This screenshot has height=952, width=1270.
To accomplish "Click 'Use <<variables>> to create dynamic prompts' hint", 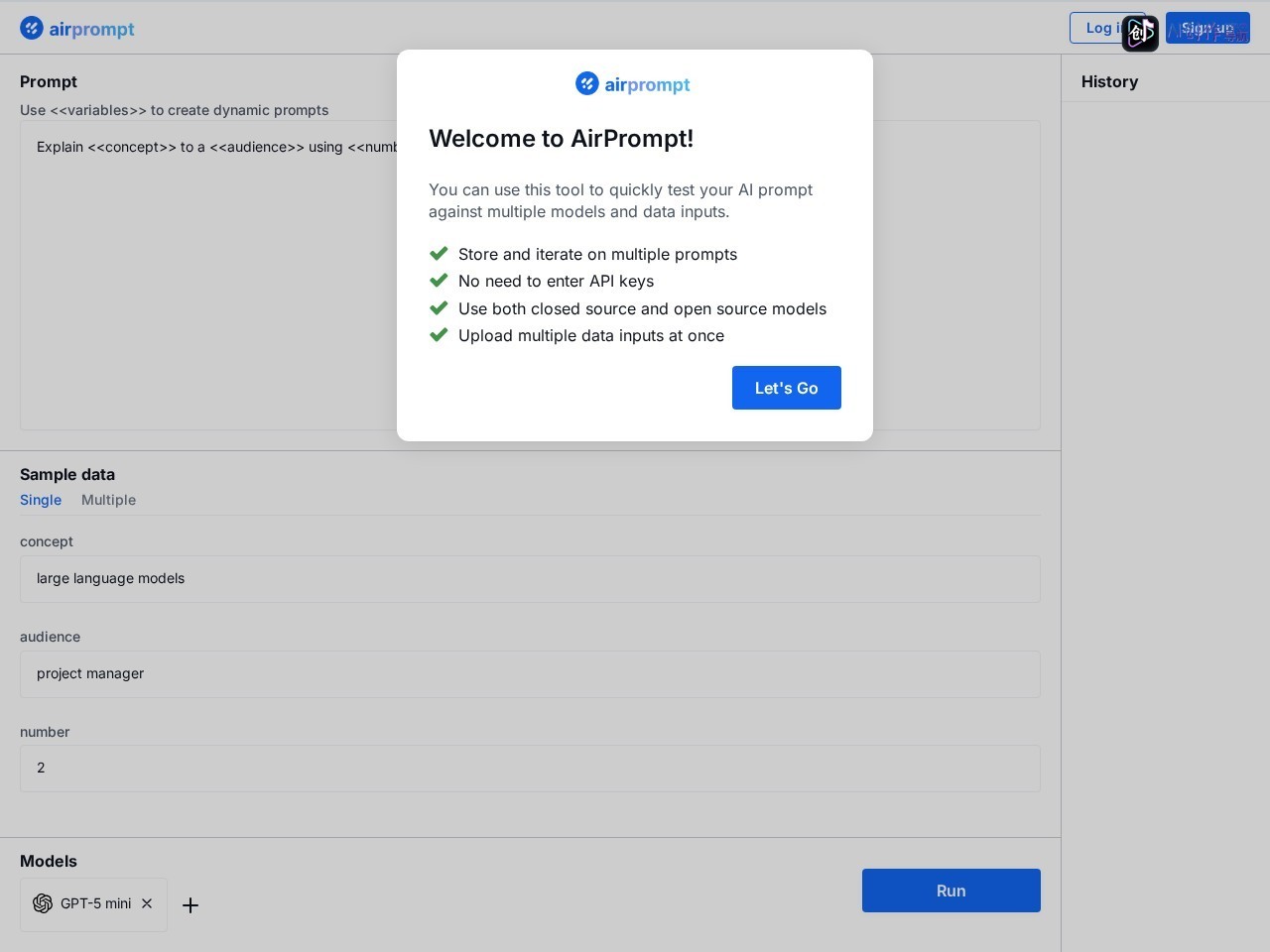I will pos(175,110).
